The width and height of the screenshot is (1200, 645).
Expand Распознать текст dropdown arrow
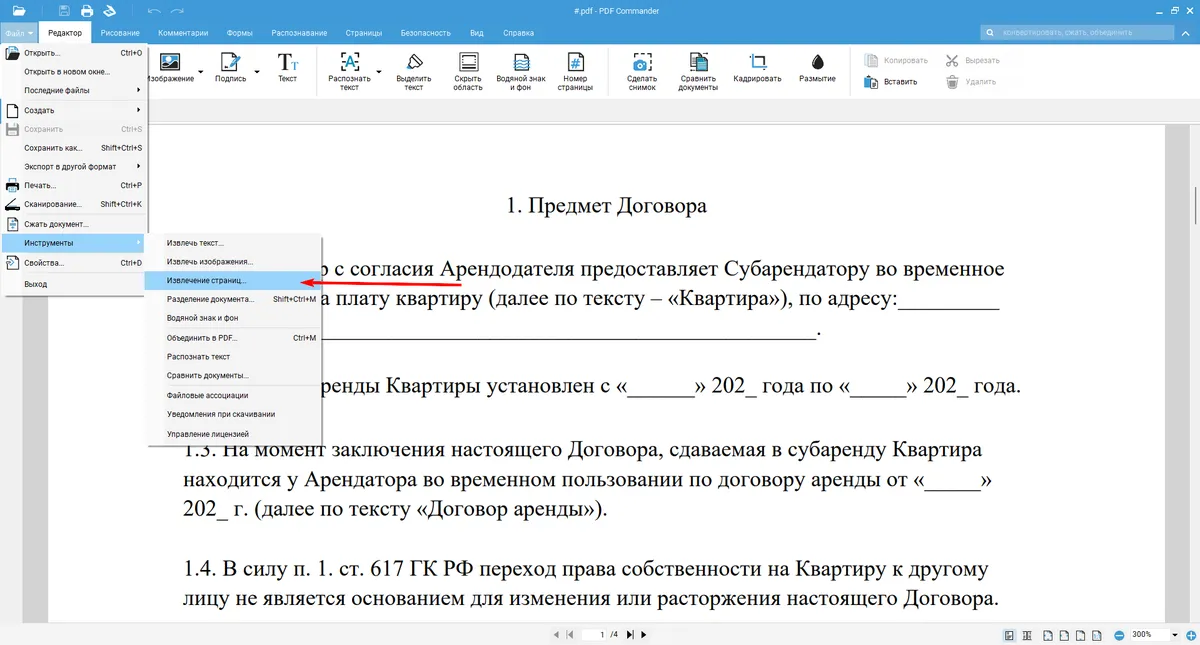(379, 72)
